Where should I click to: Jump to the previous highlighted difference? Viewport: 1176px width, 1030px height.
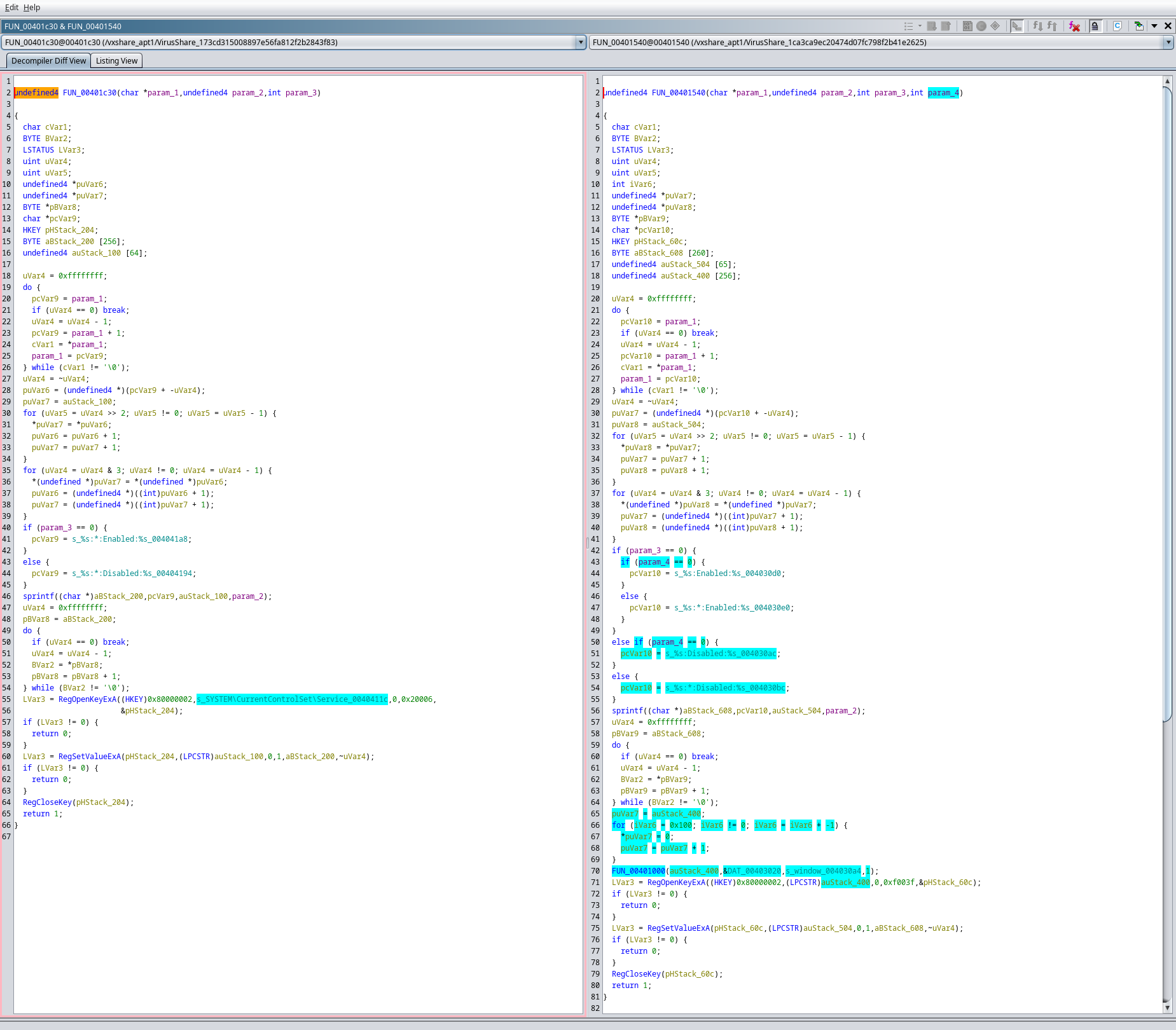click(946, 26)
